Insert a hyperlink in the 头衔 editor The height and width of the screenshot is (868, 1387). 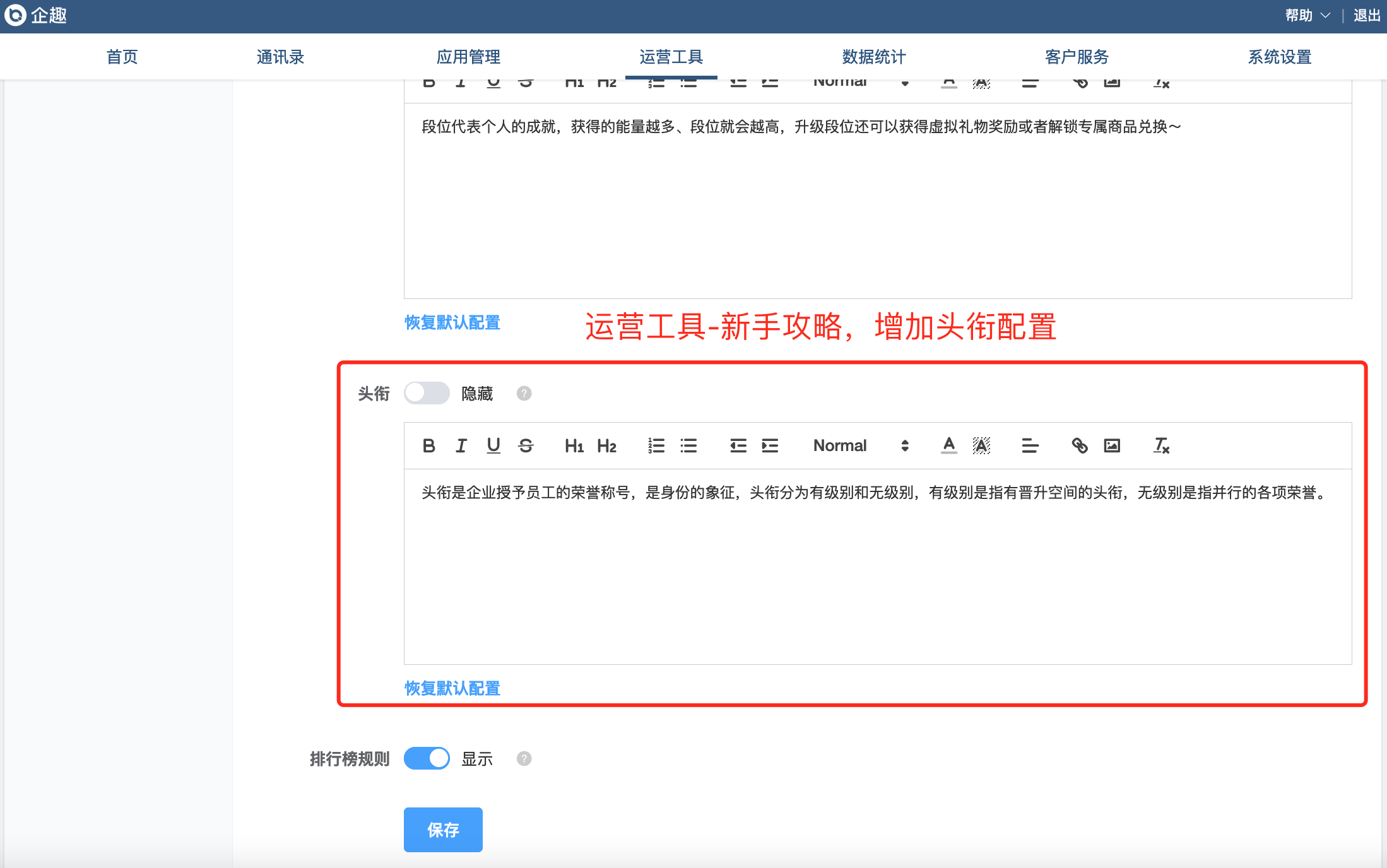coord(1080,446)
